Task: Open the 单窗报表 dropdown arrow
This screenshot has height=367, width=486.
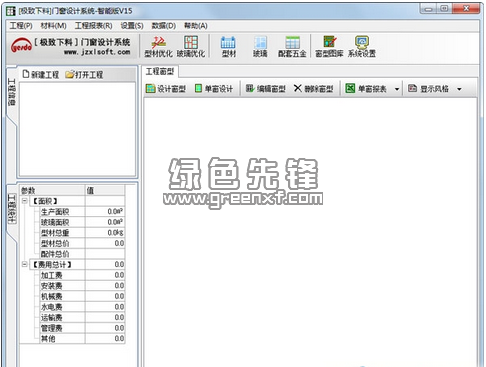Action: point(397,89)
